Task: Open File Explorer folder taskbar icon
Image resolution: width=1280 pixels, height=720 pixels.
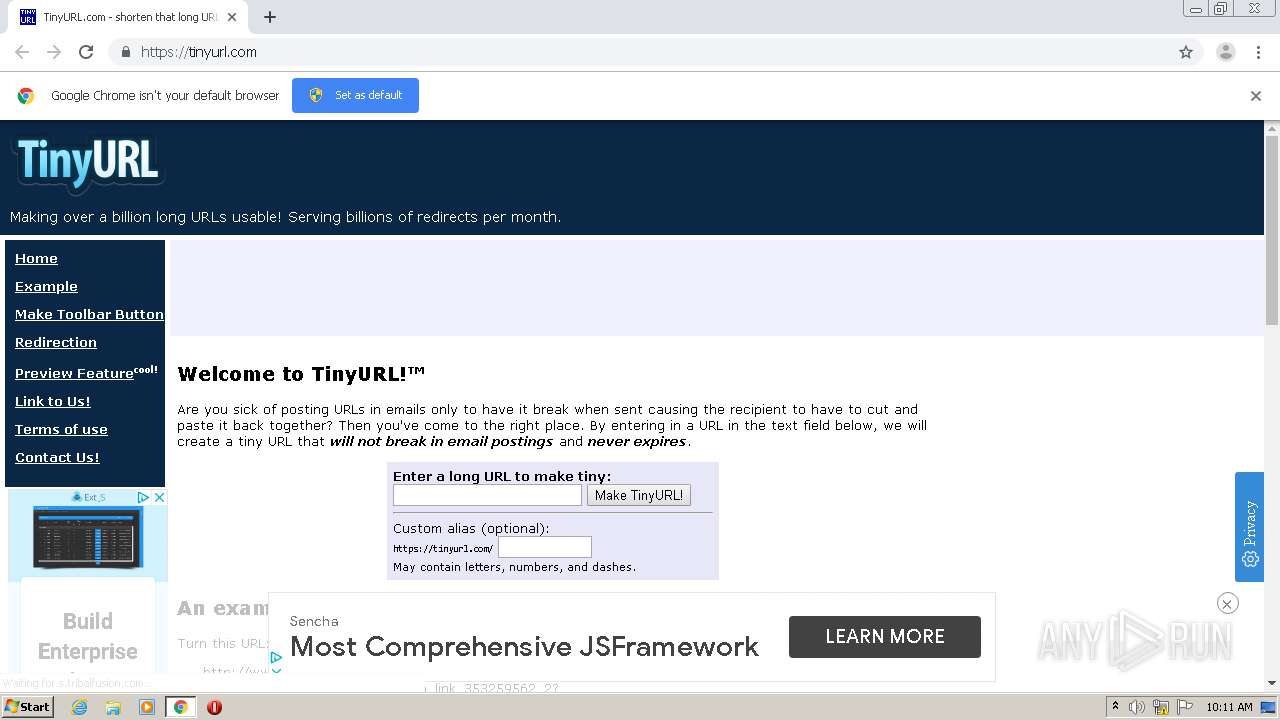Action: click(x=113, y=707)
